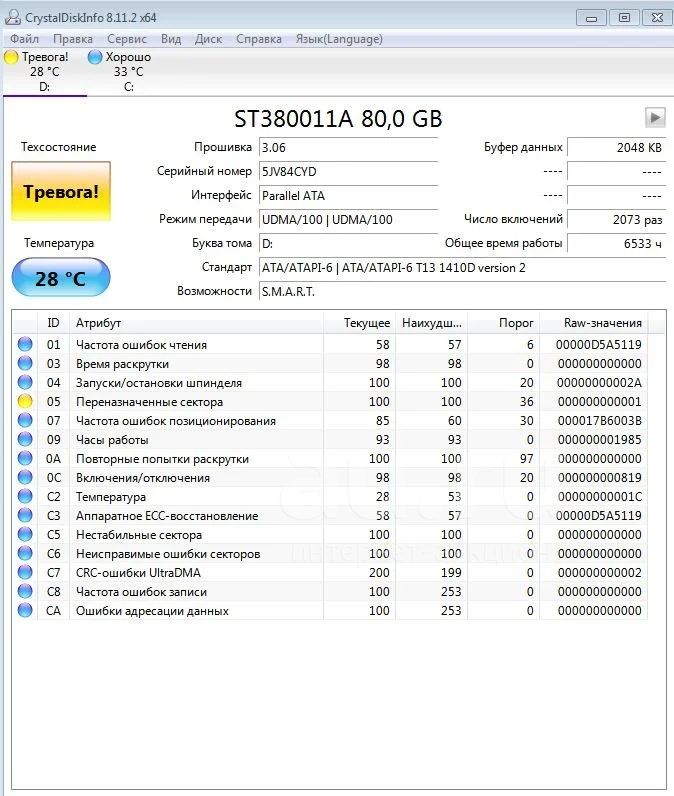The image size is (674, 796).
Task: Click raw value 000000001985 for Часы работы
Action: tap(599, 440)
